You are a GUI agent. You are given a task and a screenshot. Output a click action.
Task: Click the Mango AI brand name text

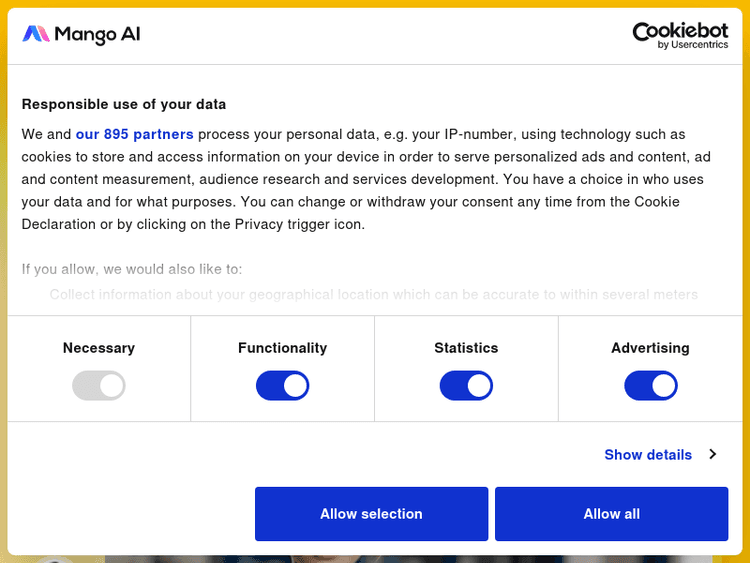point(97,34)
